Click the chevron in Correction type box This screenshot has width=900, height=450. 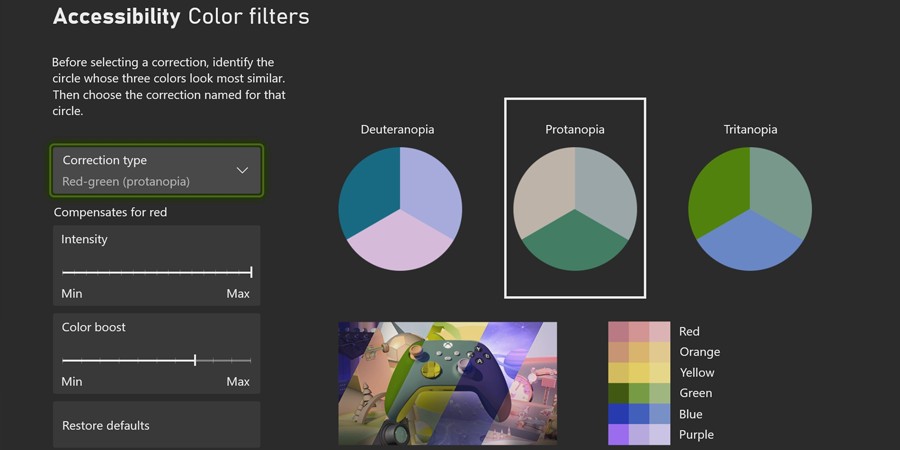[x=242, y=170]
